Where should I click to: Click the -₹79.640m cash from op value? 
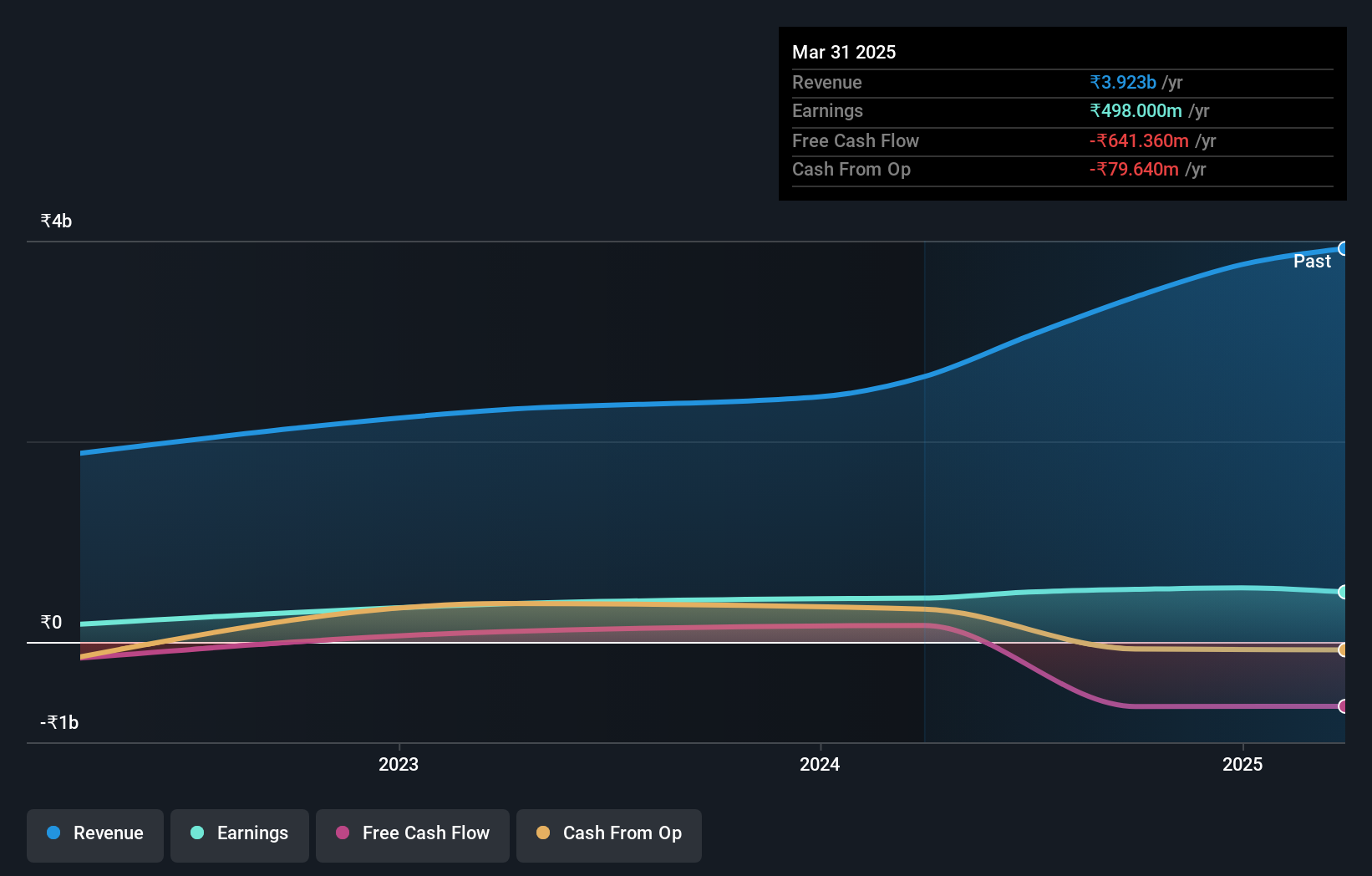(x=1134, y=169)
